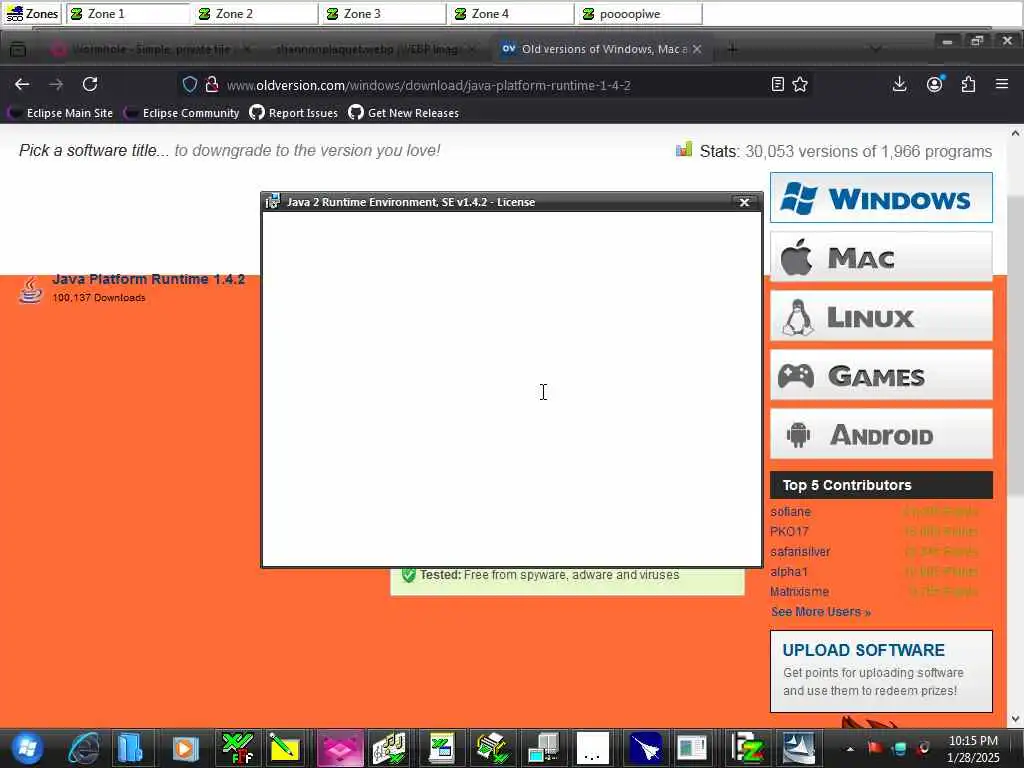Click the red flag Action Center tray icon
The image size is (1024, 768).
pyautogui.click(x=874, y=748)
